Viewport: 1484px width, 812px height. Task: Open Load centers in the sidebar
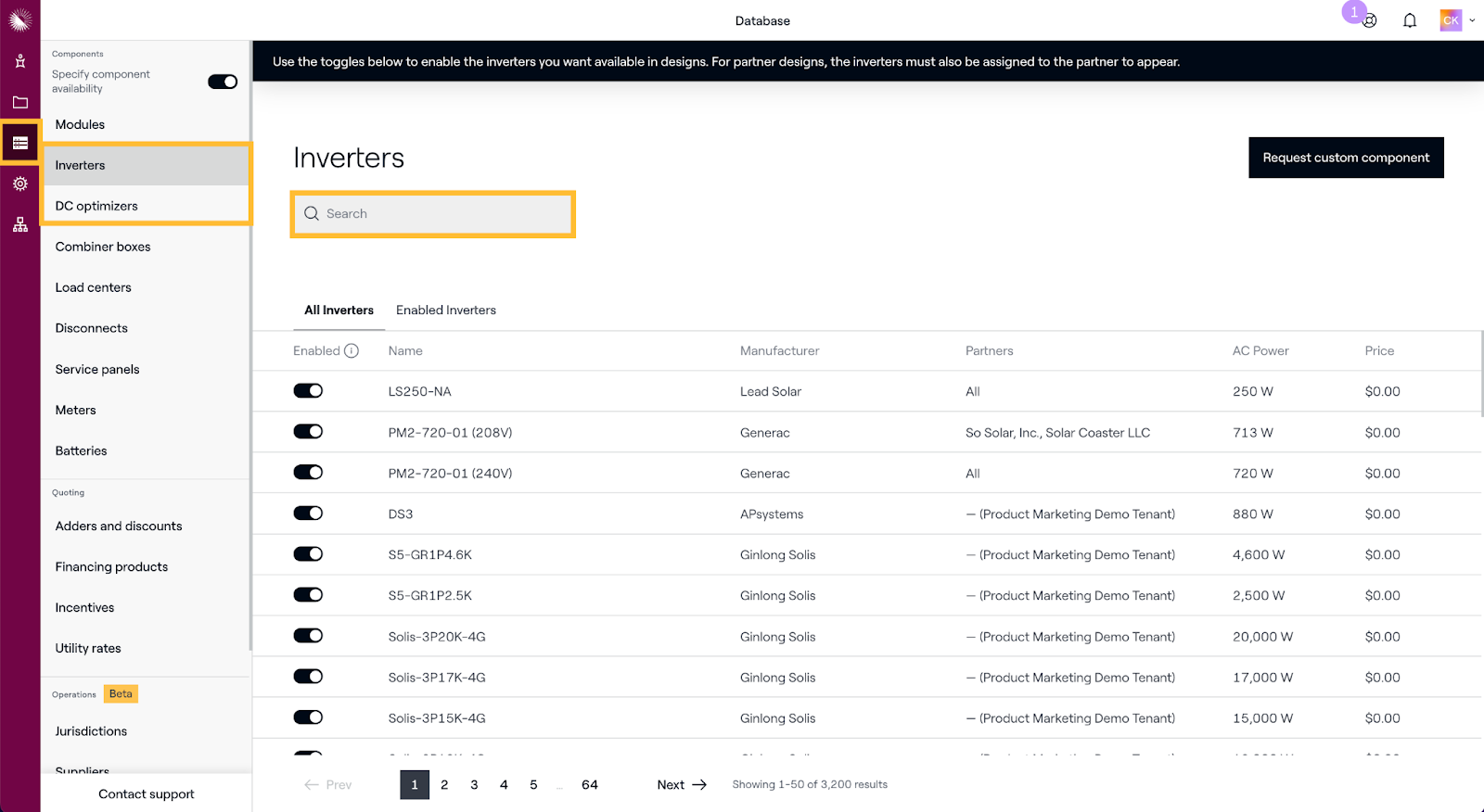[146, 287]
